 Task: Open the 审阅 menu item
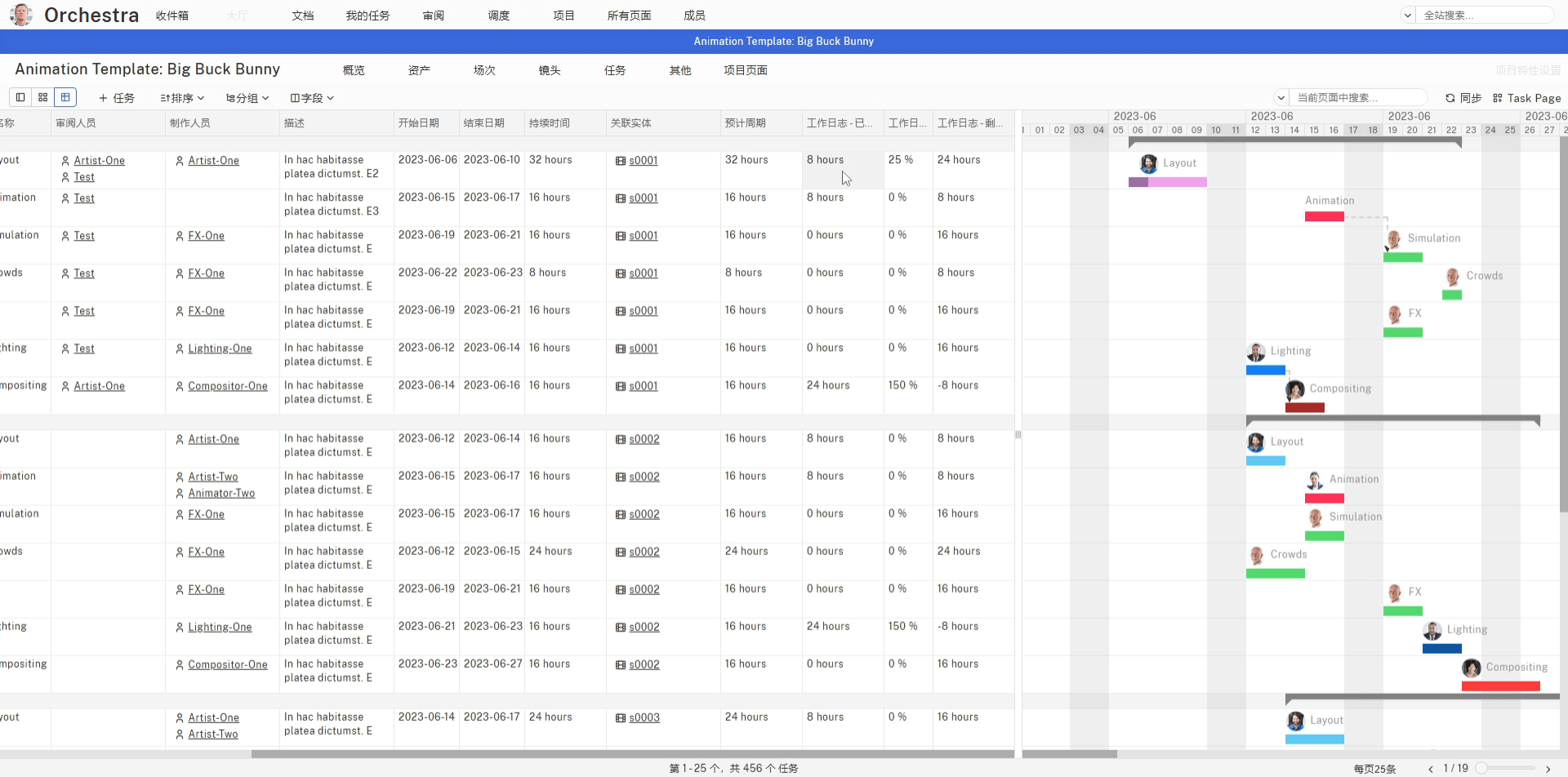coord(434,16)
